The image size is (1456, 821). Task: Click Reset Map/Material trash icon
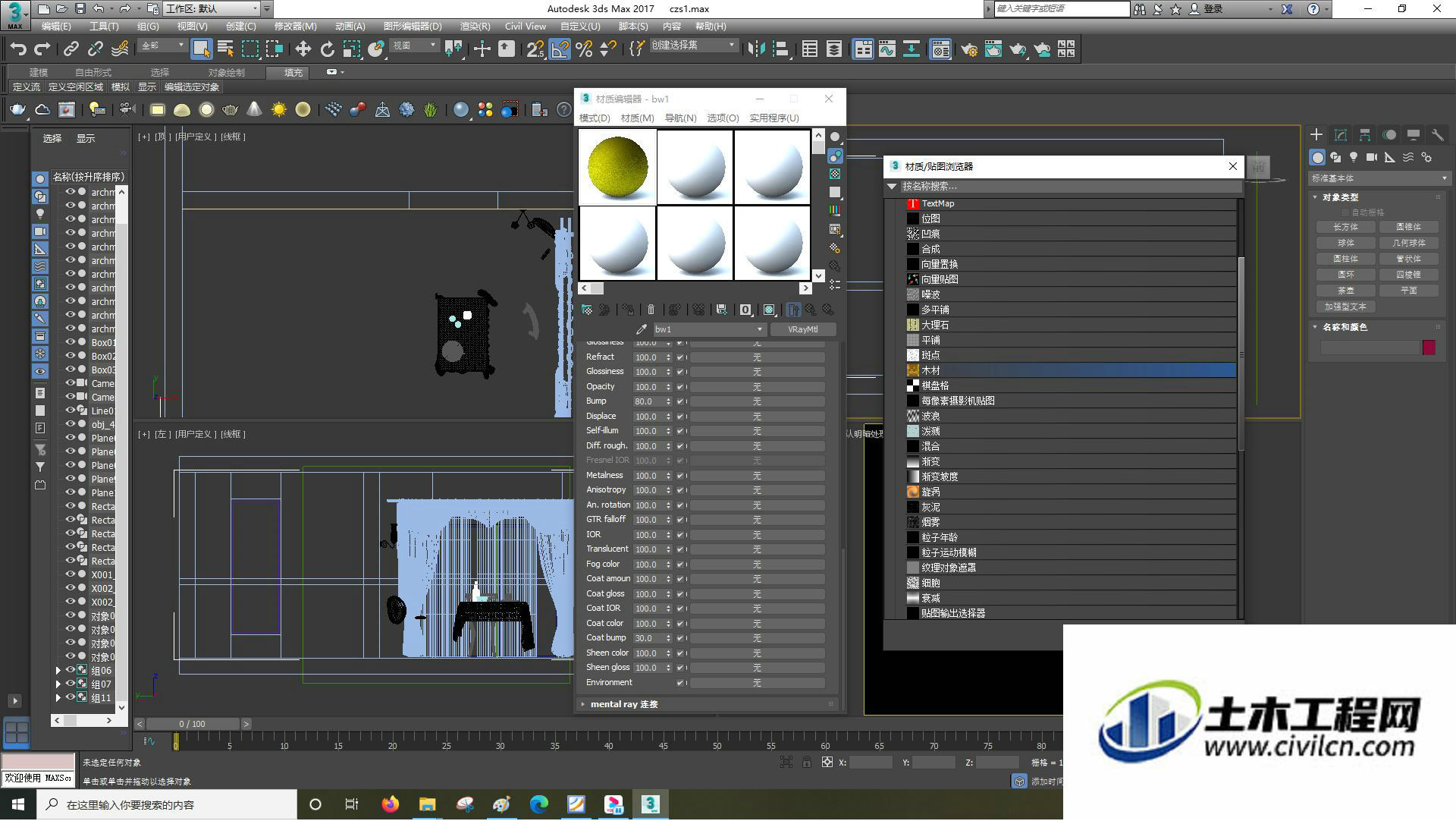tap(651, 310)
